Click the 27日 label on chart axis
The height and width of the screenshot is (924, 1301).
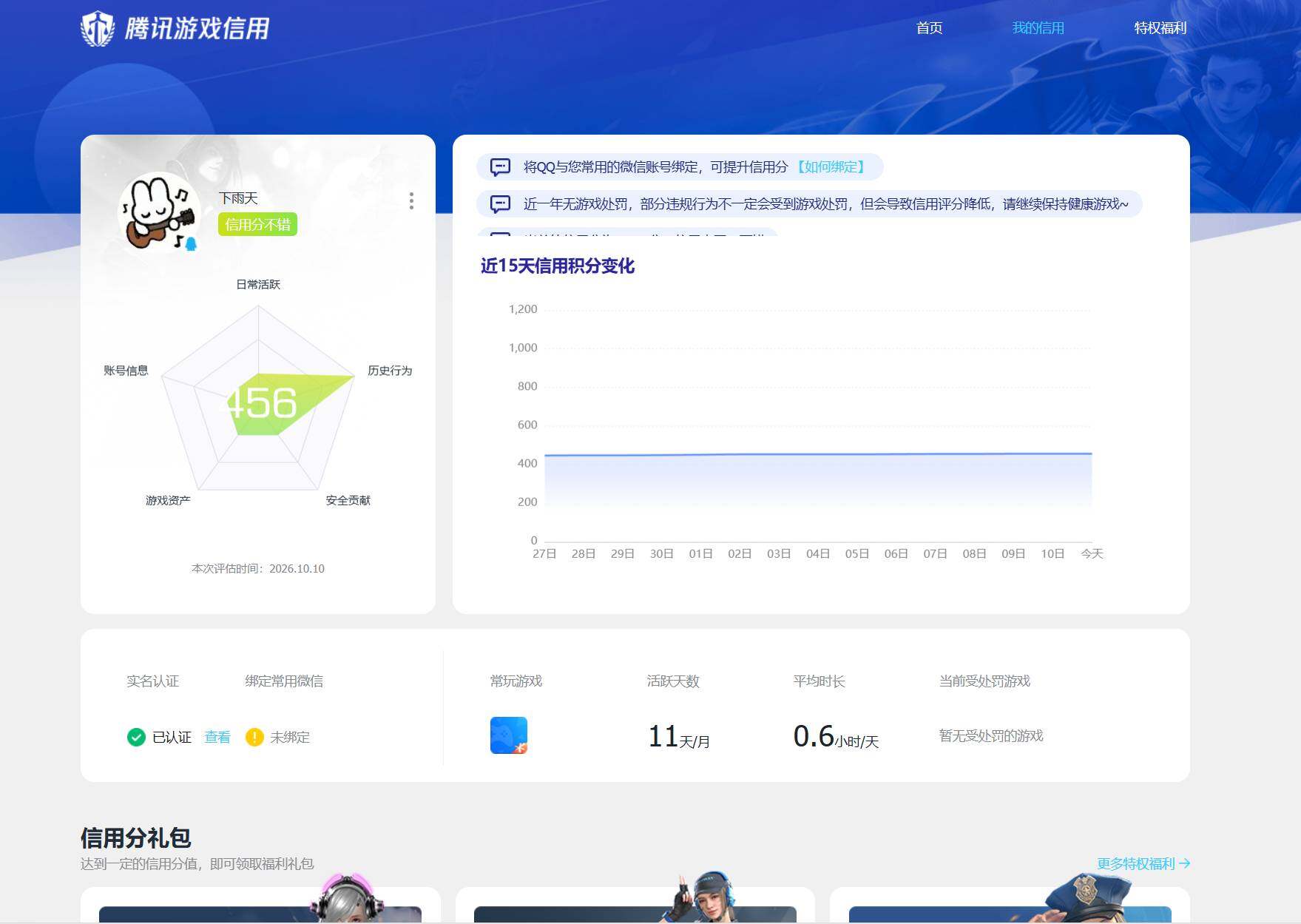tap(544, 554)
